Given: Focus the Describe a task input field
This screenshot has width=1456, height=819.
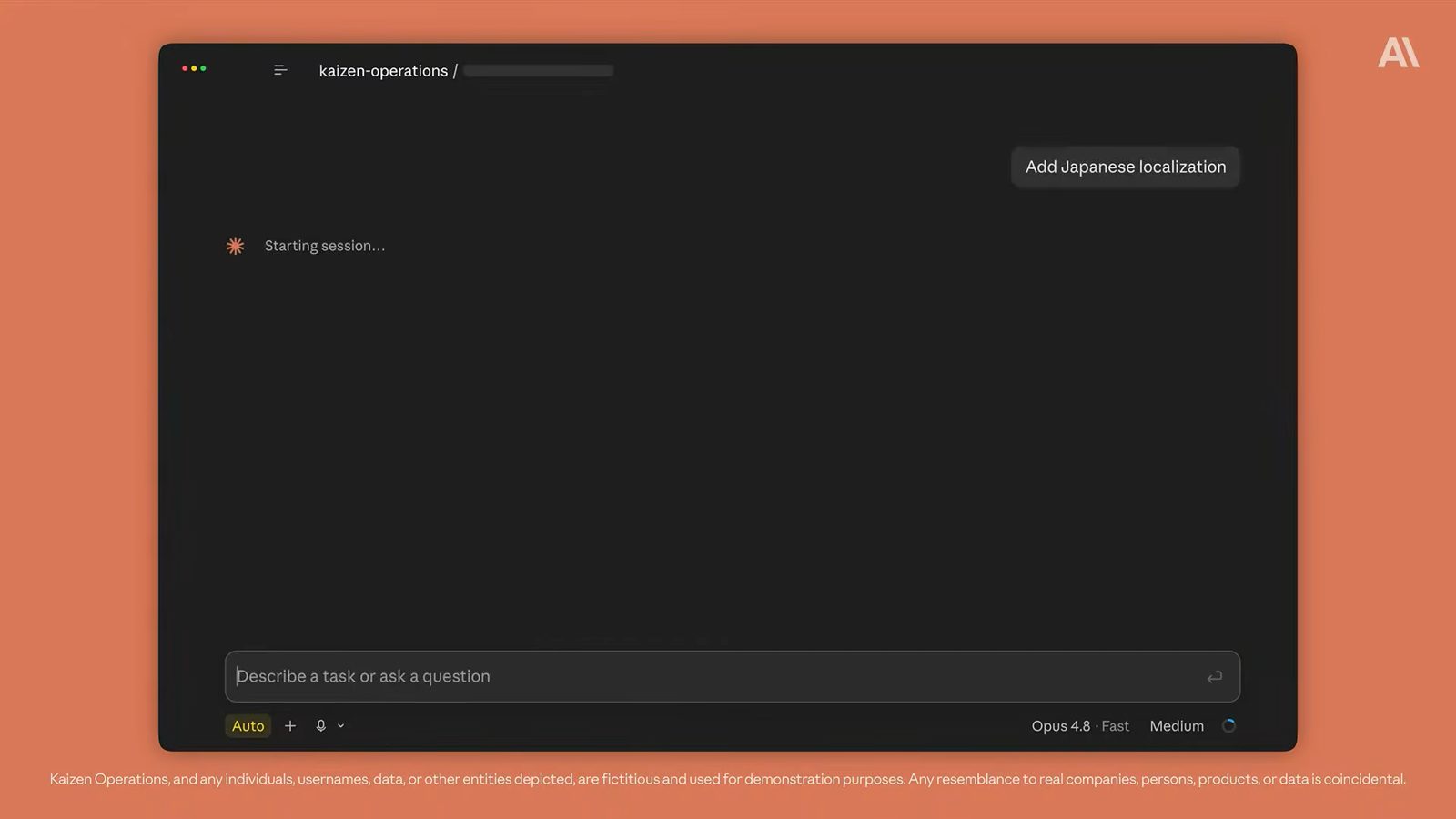Looking at the screenshot, I should [732, 676].
